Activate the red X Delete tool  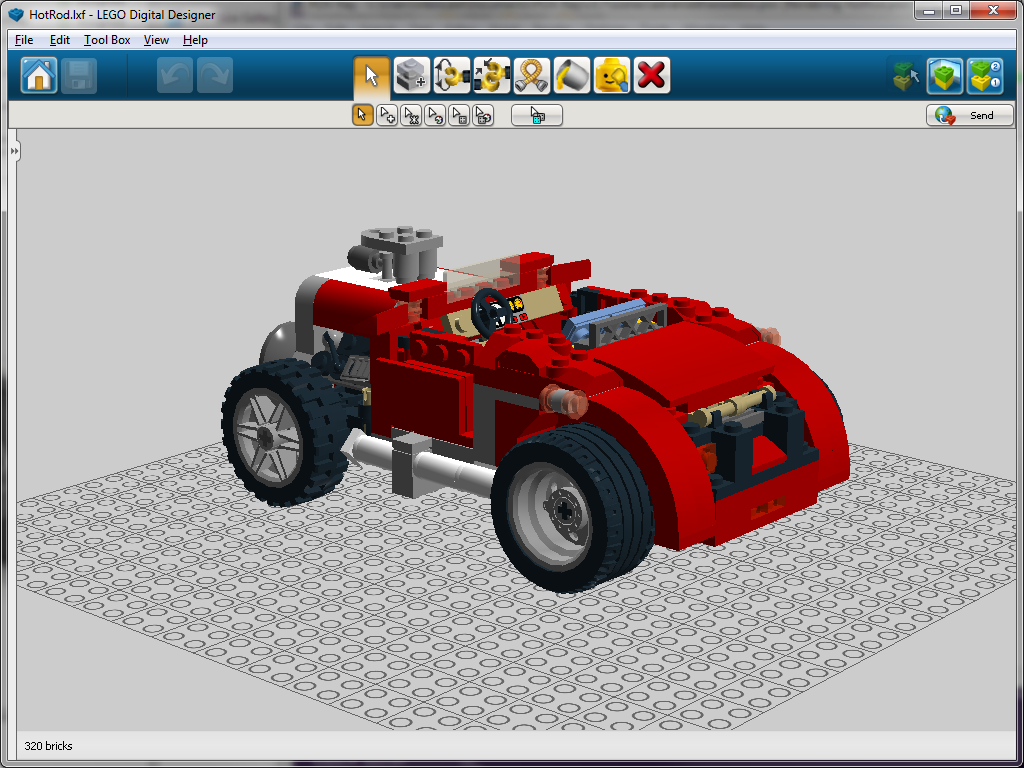click(651, 74)
